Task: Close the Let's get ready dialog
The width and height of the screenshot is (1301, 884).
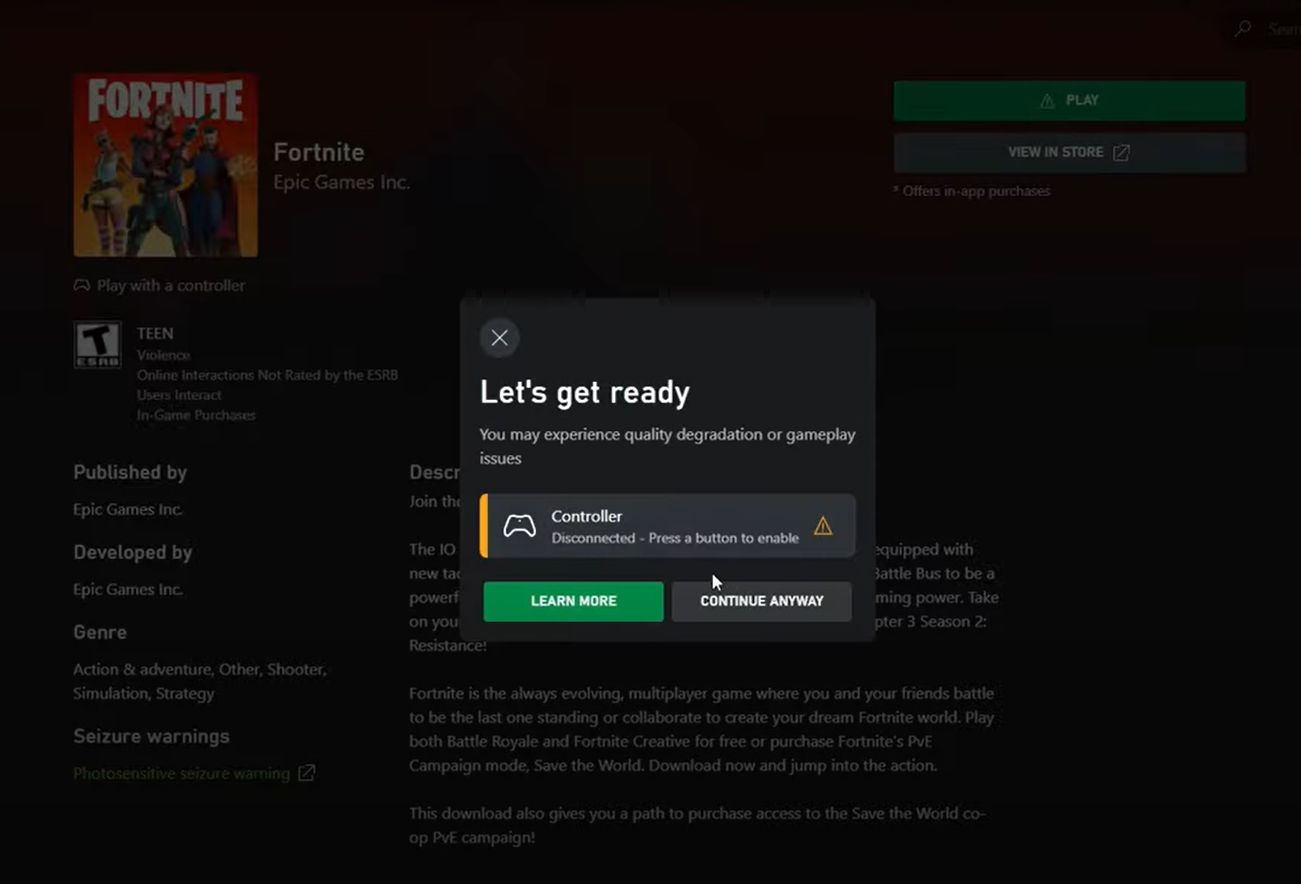Action: tap(499, 338)
